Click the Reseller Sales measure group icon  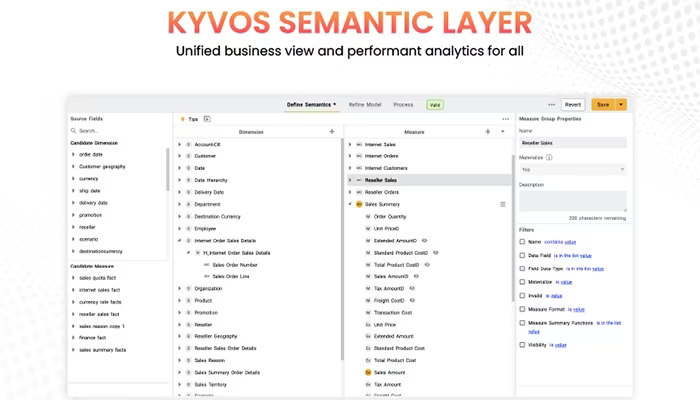(359, 180)
